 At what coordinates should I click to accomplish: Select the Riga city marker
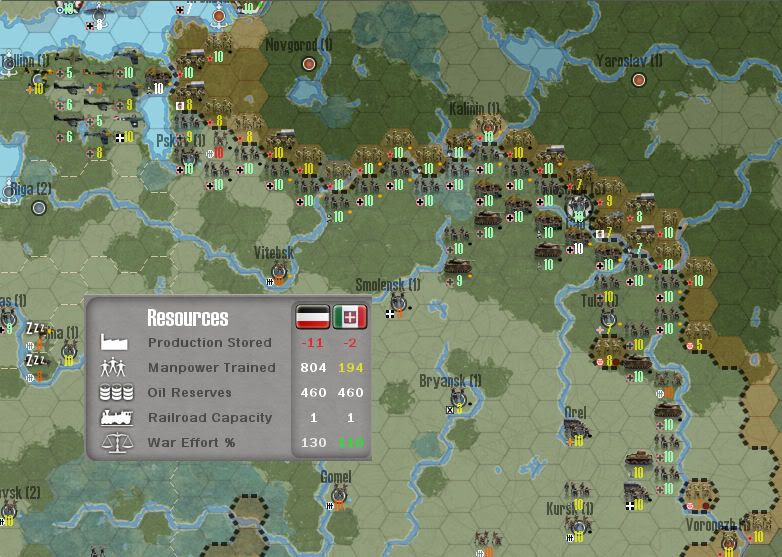coord(38,208)
